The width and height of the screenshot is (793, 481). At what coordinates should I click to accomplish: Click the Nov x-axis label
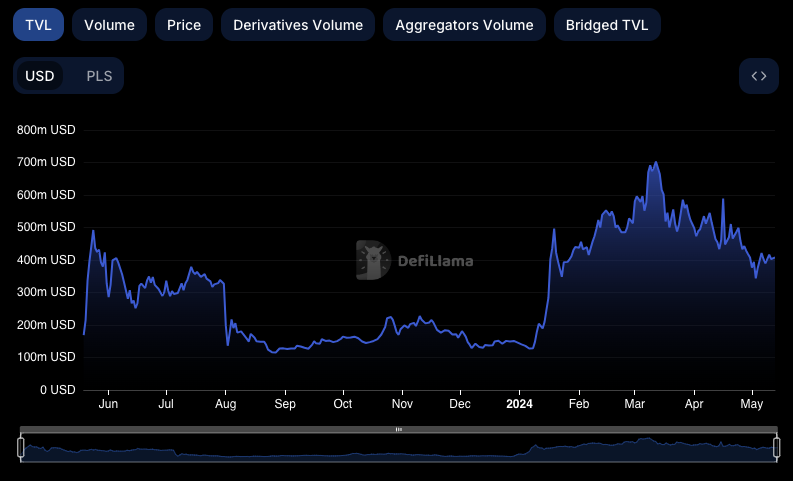403,404
